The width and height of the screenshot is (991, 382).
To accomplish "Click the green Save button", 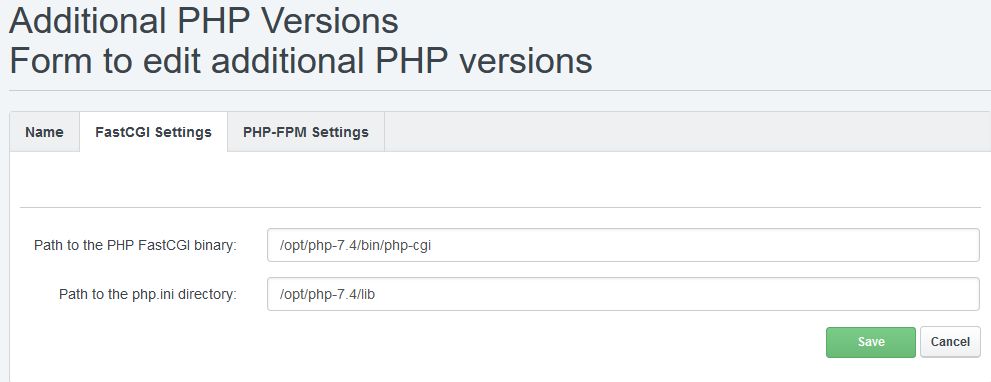I will (x=870, y=342).
